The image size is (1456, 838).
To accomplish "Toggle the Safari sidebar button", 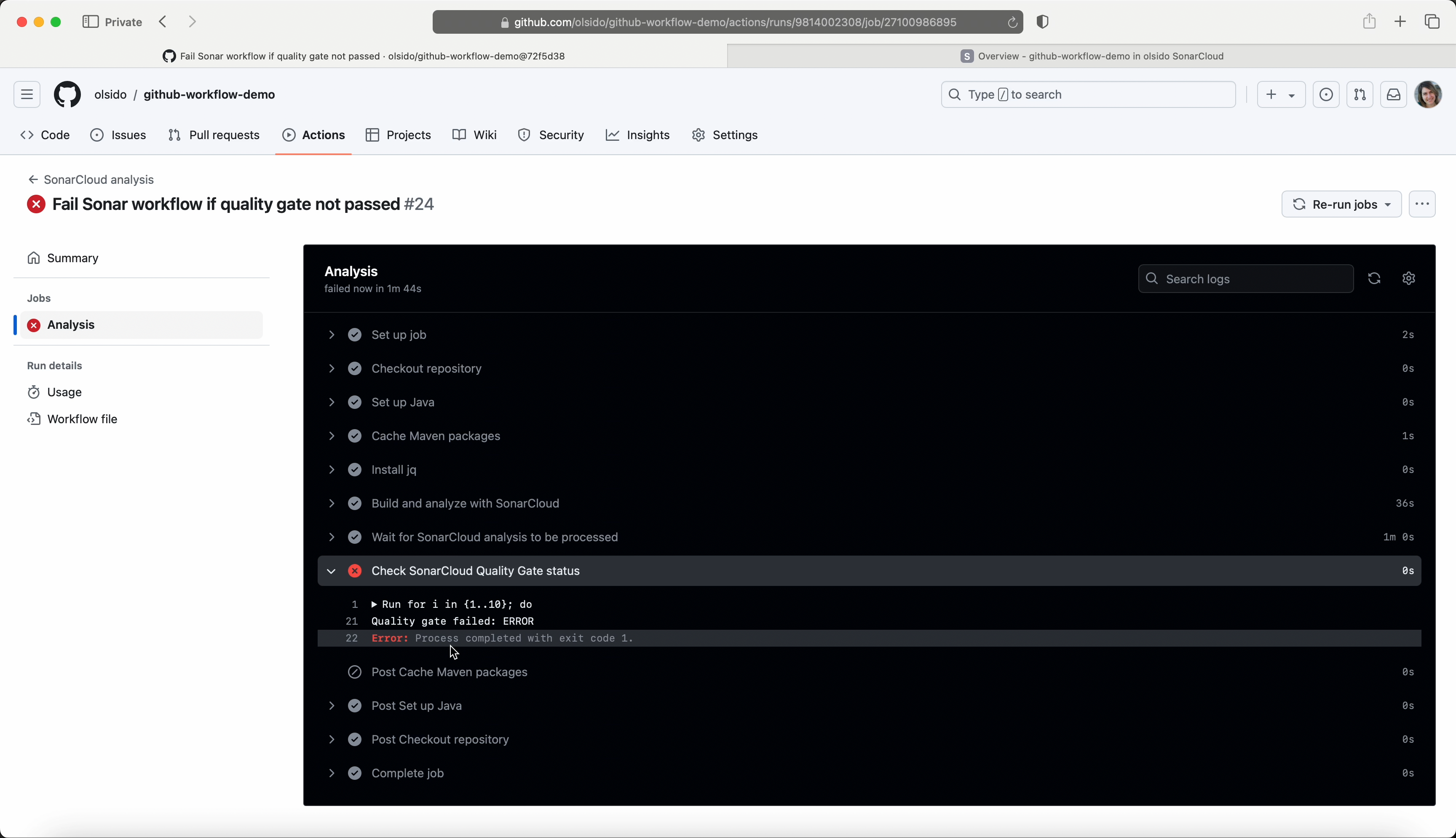I will [x=90, y=22].
